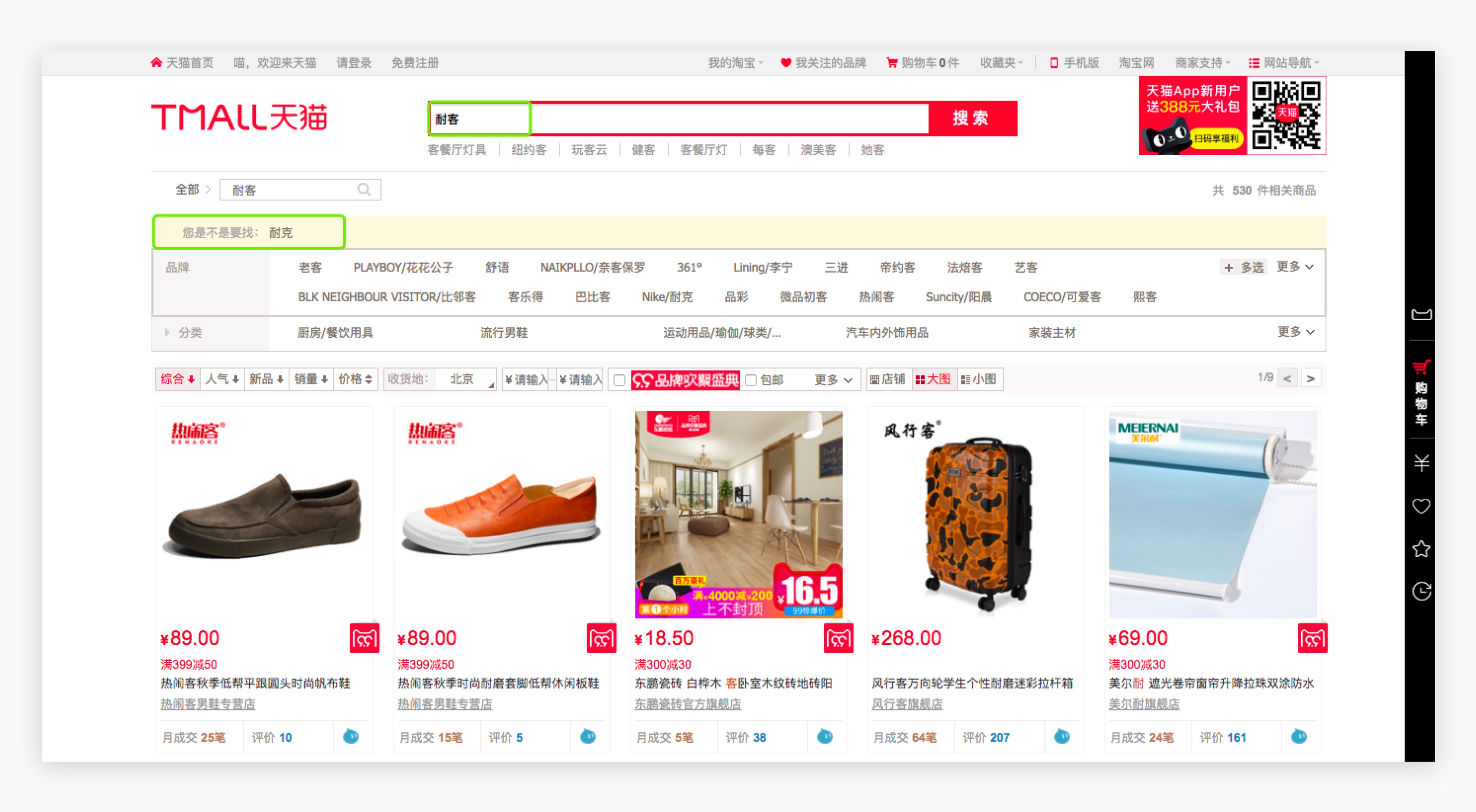Sort results by 销量
Image resolution: width=1476 pixels, height=812 pixels.
[310, 380]
